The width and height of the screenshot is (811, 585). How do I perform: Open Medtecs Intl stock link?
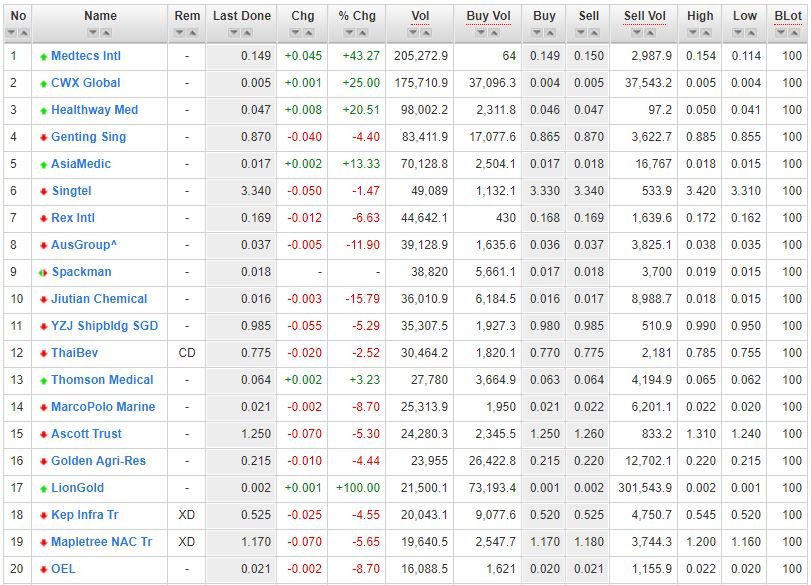[86, 56]
